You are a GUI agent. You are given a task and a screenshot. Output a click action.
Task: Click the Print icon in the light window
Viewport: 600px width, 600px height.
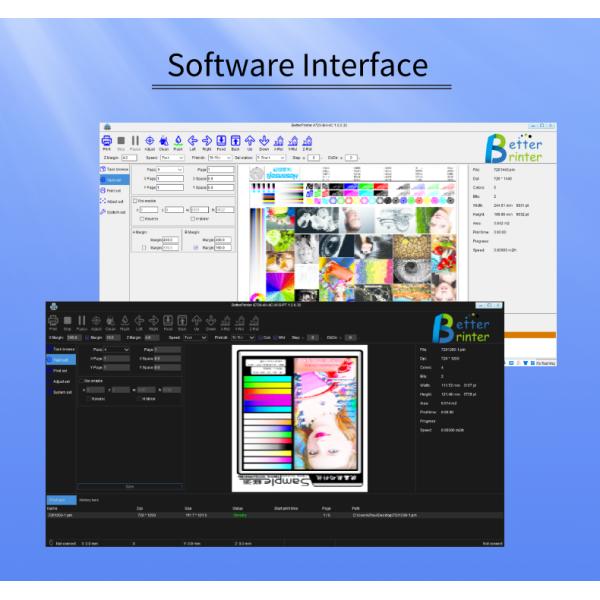coord(107,141)
